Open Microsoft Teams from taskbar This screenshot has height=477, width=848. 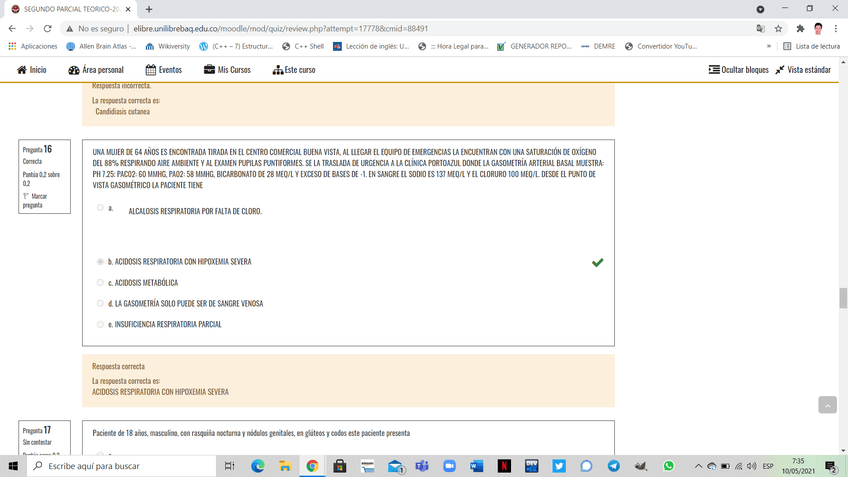[422, 466]
